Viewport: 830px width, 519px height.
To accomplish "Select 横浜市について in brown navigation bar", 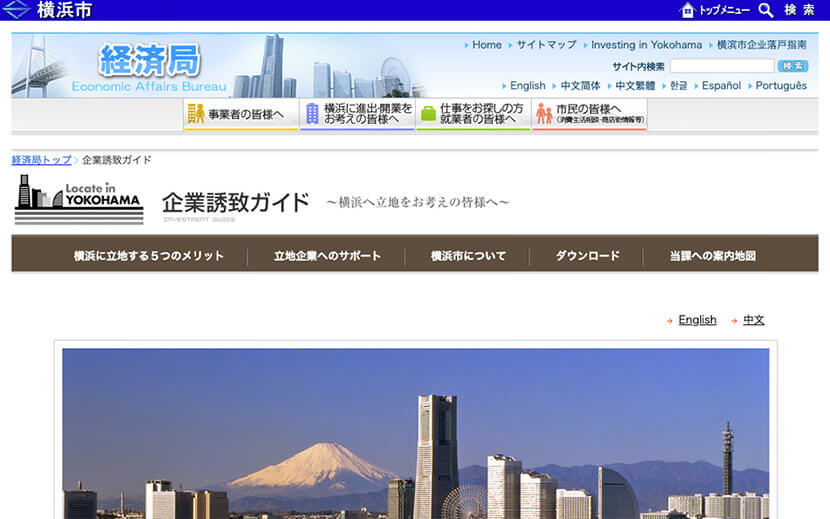I will 468,256.
